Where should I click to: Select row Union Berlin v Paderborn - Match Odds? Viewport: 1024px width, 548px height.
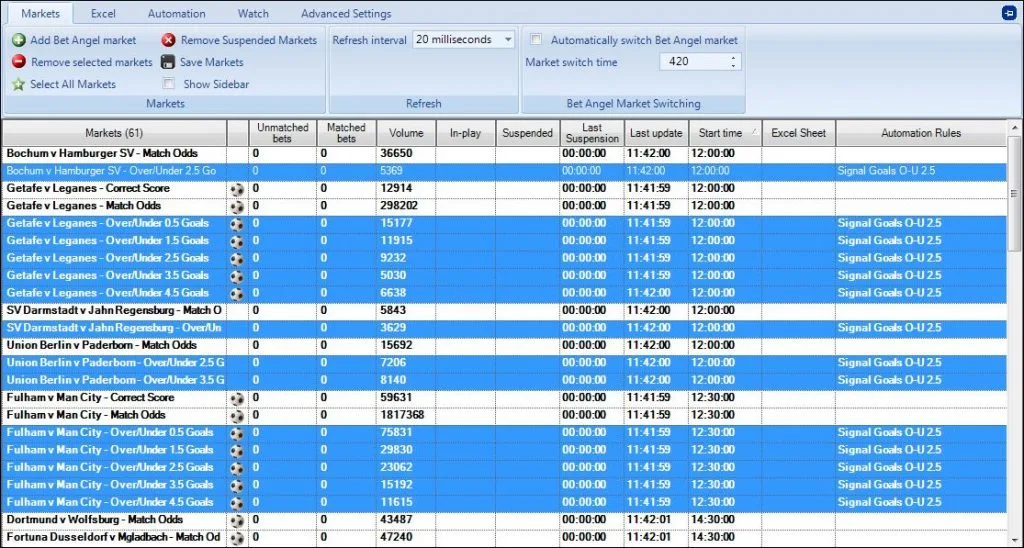coord(504,346)
